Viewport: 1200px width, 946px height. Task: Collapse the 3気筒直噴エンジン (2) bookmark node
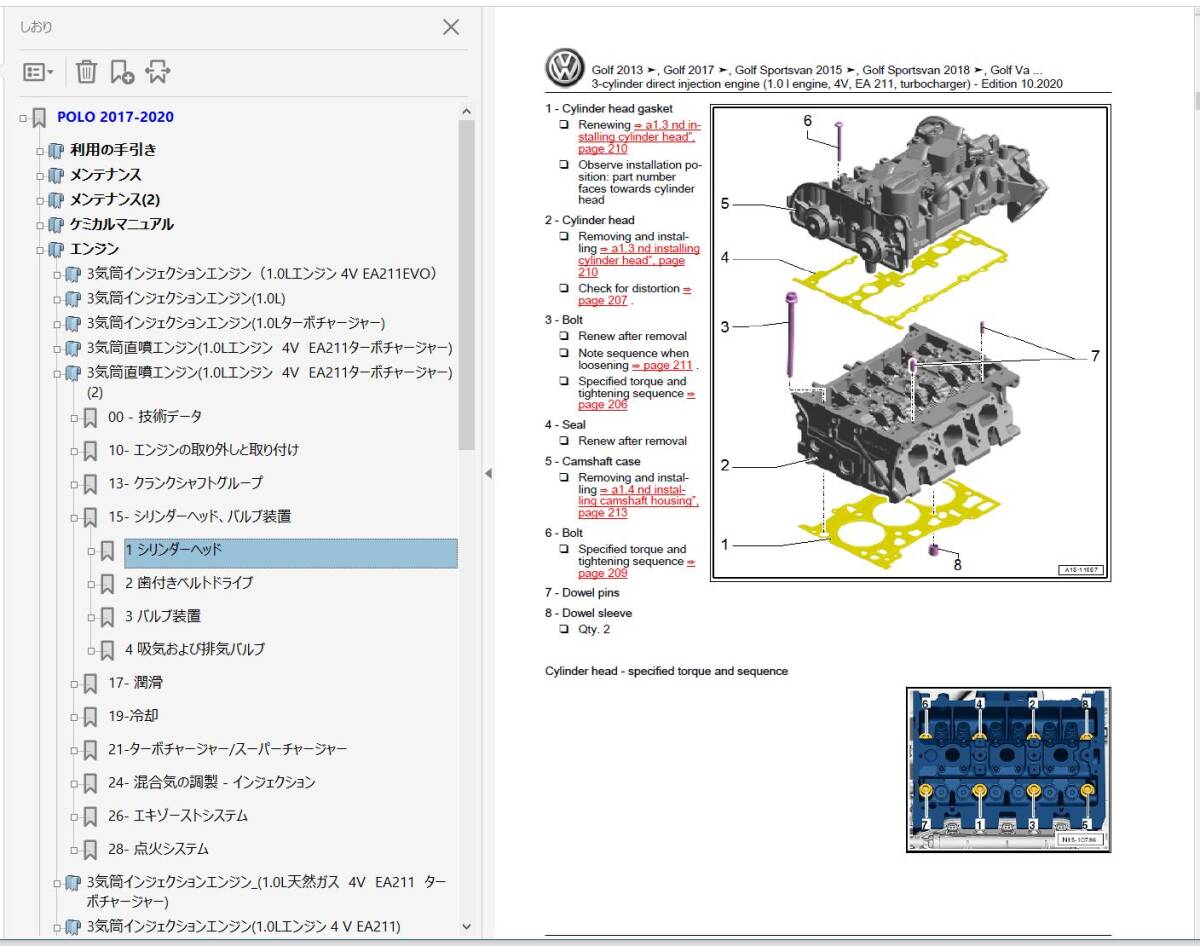pyautogui.click(x=57, y=374)
